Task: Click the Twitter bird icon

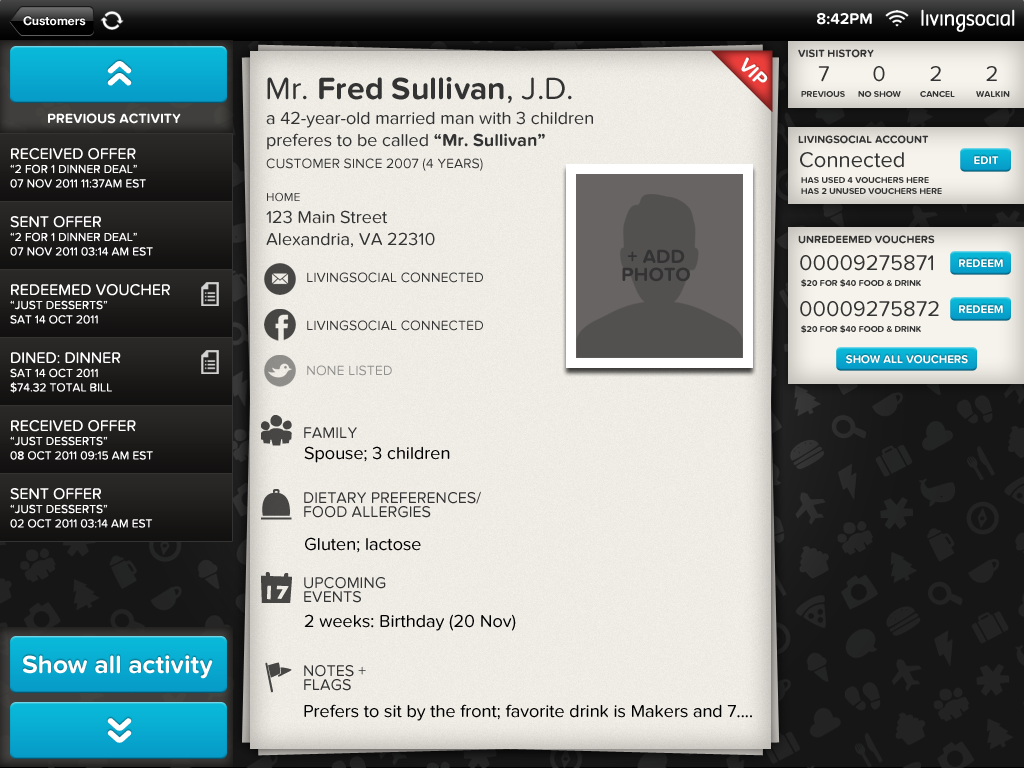Action: pos(280,370)
